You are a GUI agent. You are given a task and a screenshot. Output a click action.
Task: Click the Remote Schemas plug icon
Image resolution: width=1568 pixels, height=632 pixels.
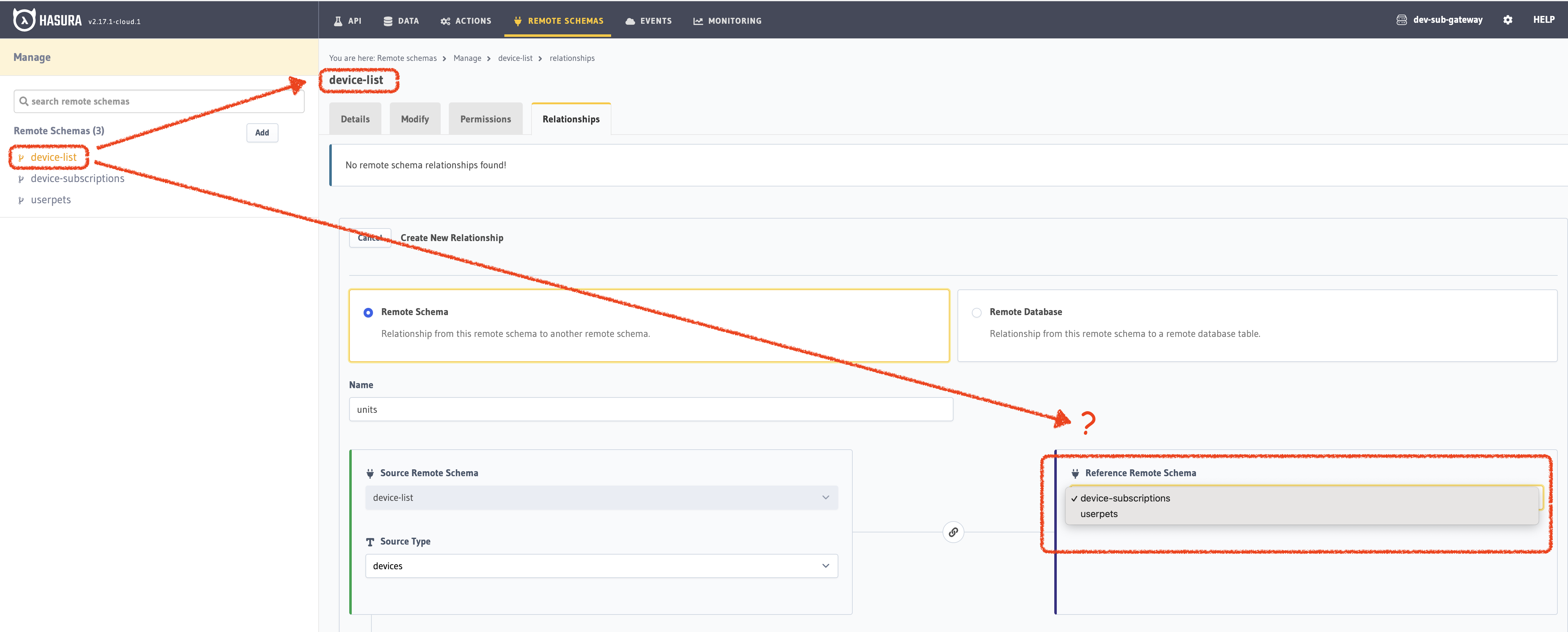coord(517,21)
